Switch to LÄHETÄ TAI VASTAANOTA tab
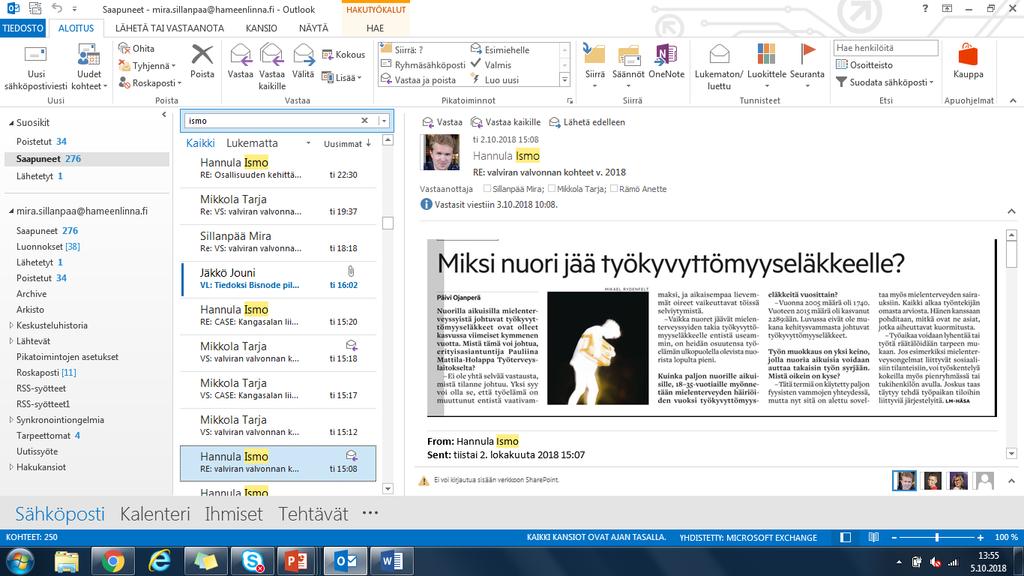Screen dimensions: 1024x576 point(170,28)
